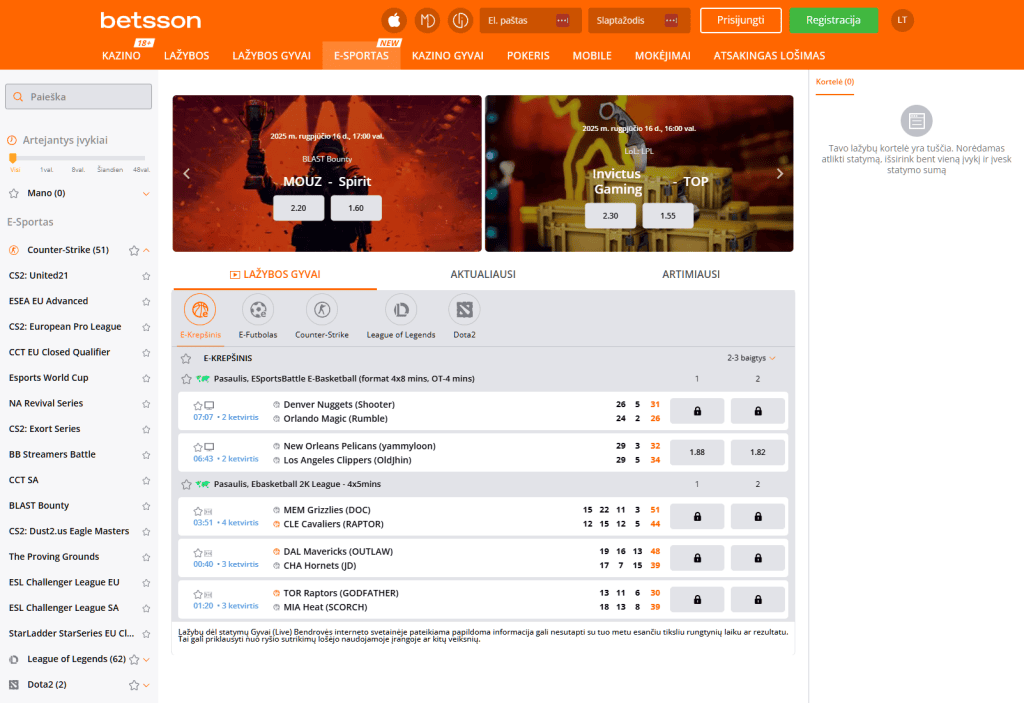Favorite ESportsBattle E-Basketball league
Image resolution: width=1024 pixels, height=703 pixels.
tap(186, 379)
